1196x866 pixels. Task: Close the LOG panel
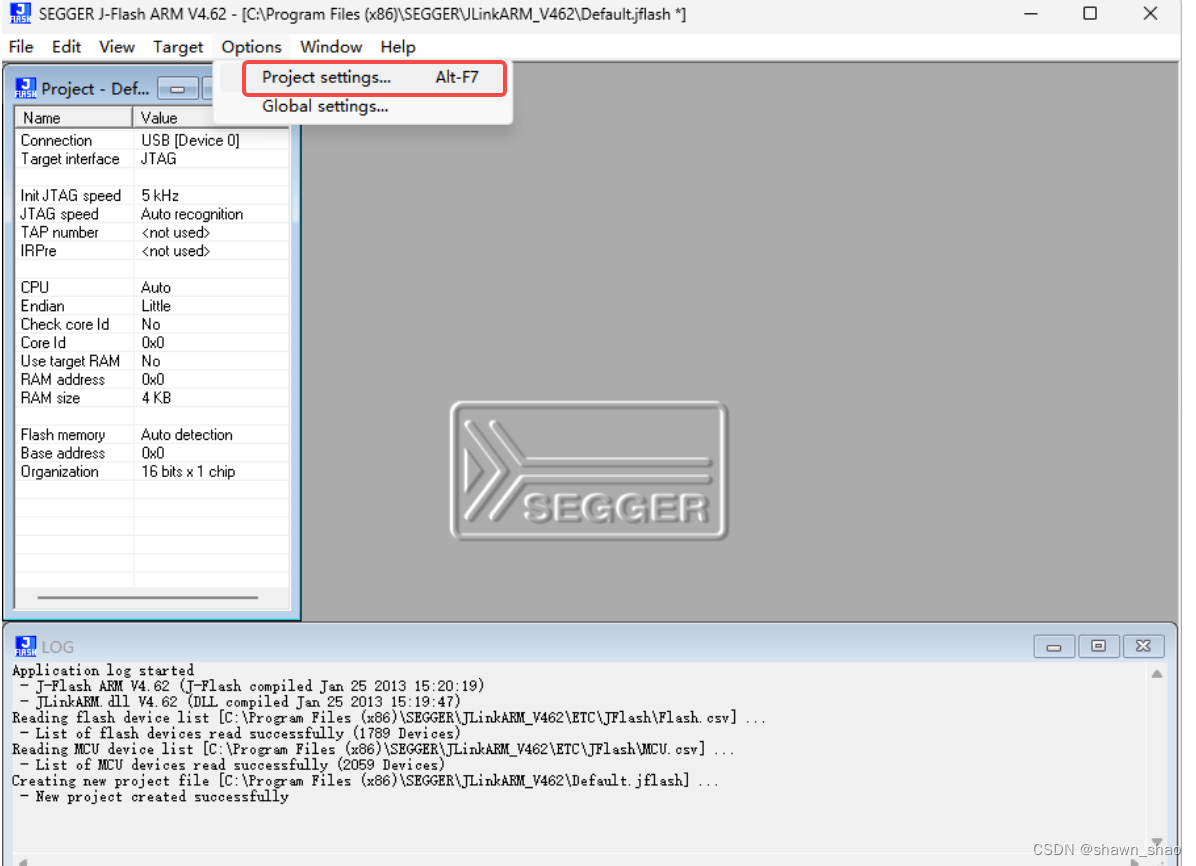point(1143,646)
